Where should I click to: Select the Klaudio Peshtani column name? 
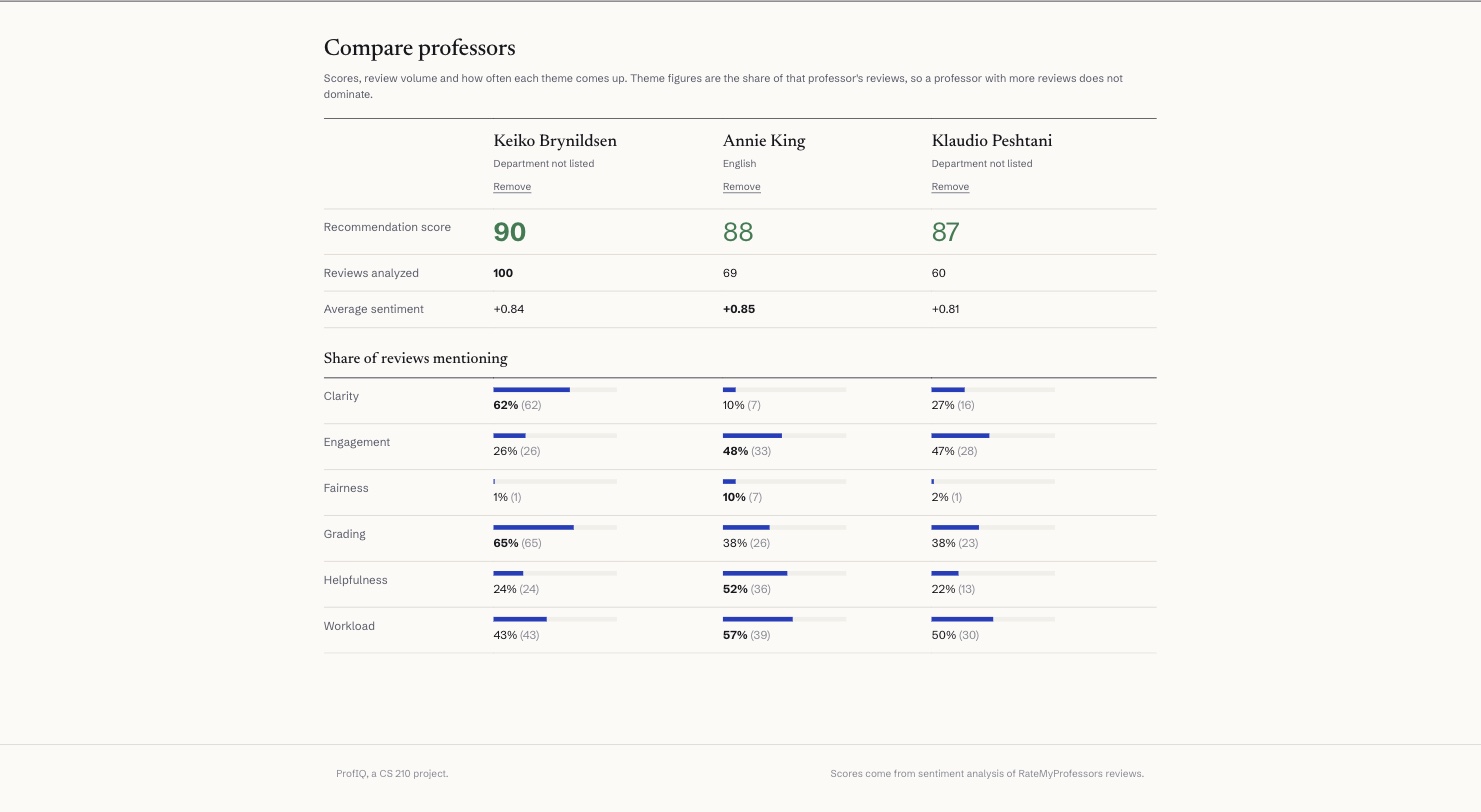pos(992,141)
